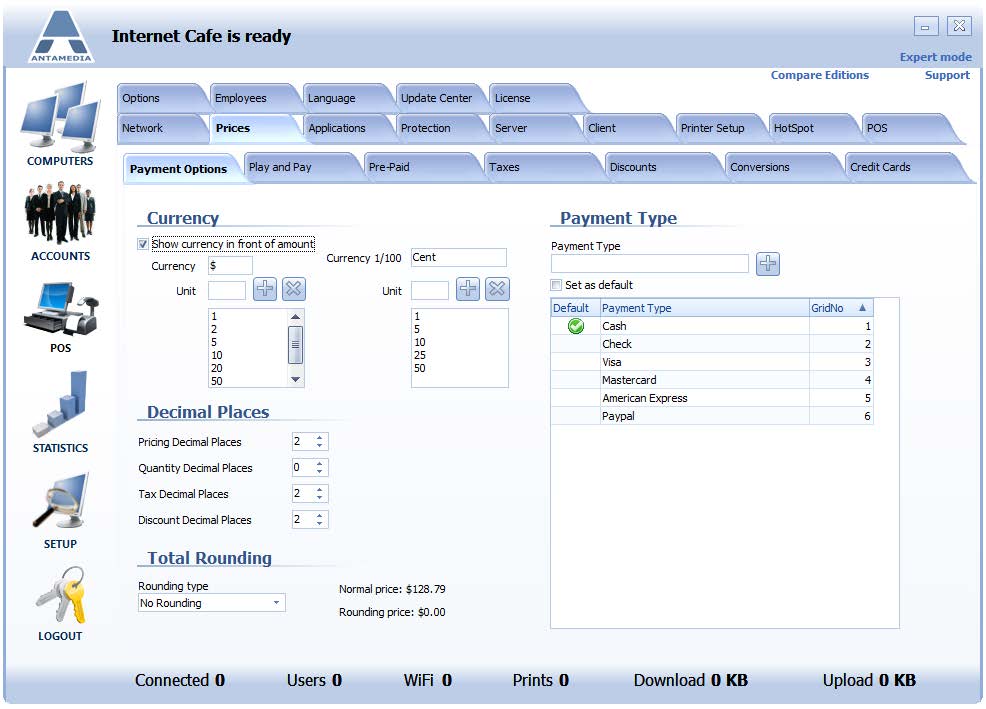Screen dimensions: 986x709
Task: Add a new currency unit with plus icon
Action: (x=265, y=289)
